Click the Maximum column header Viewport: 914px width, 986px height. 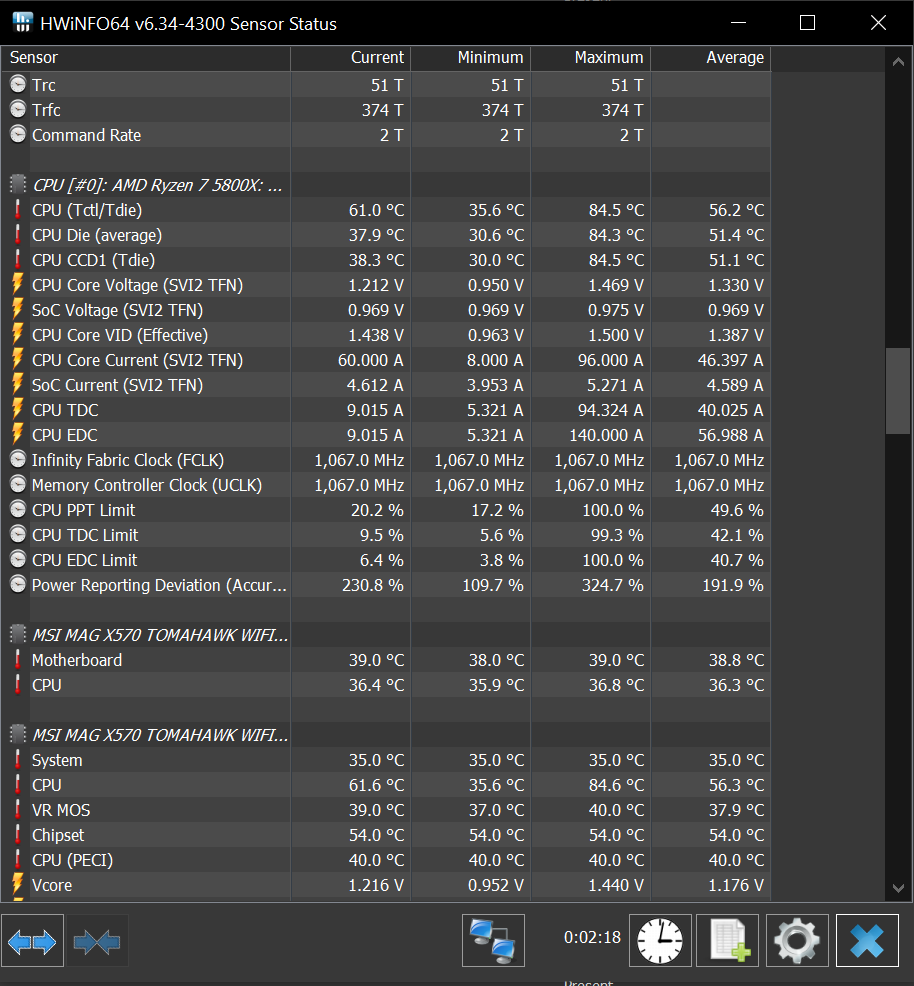point(591,58)
